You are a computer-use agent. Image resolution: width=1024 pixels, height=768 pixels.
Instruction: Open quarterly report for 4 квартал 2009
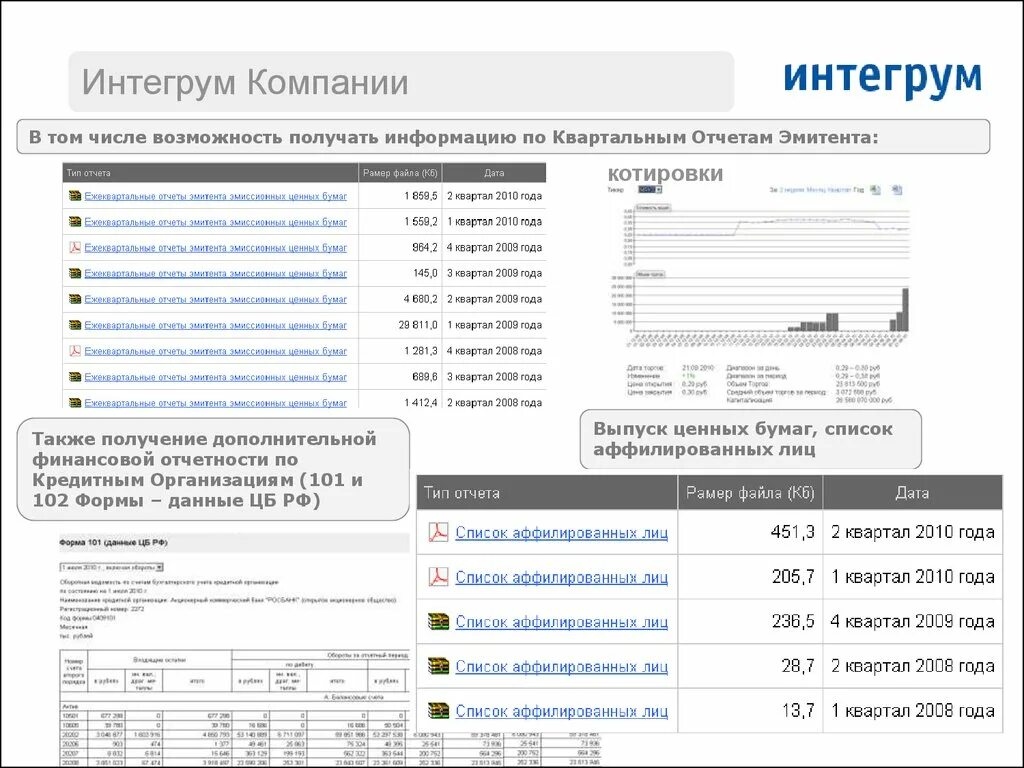[x=216, y=248]
